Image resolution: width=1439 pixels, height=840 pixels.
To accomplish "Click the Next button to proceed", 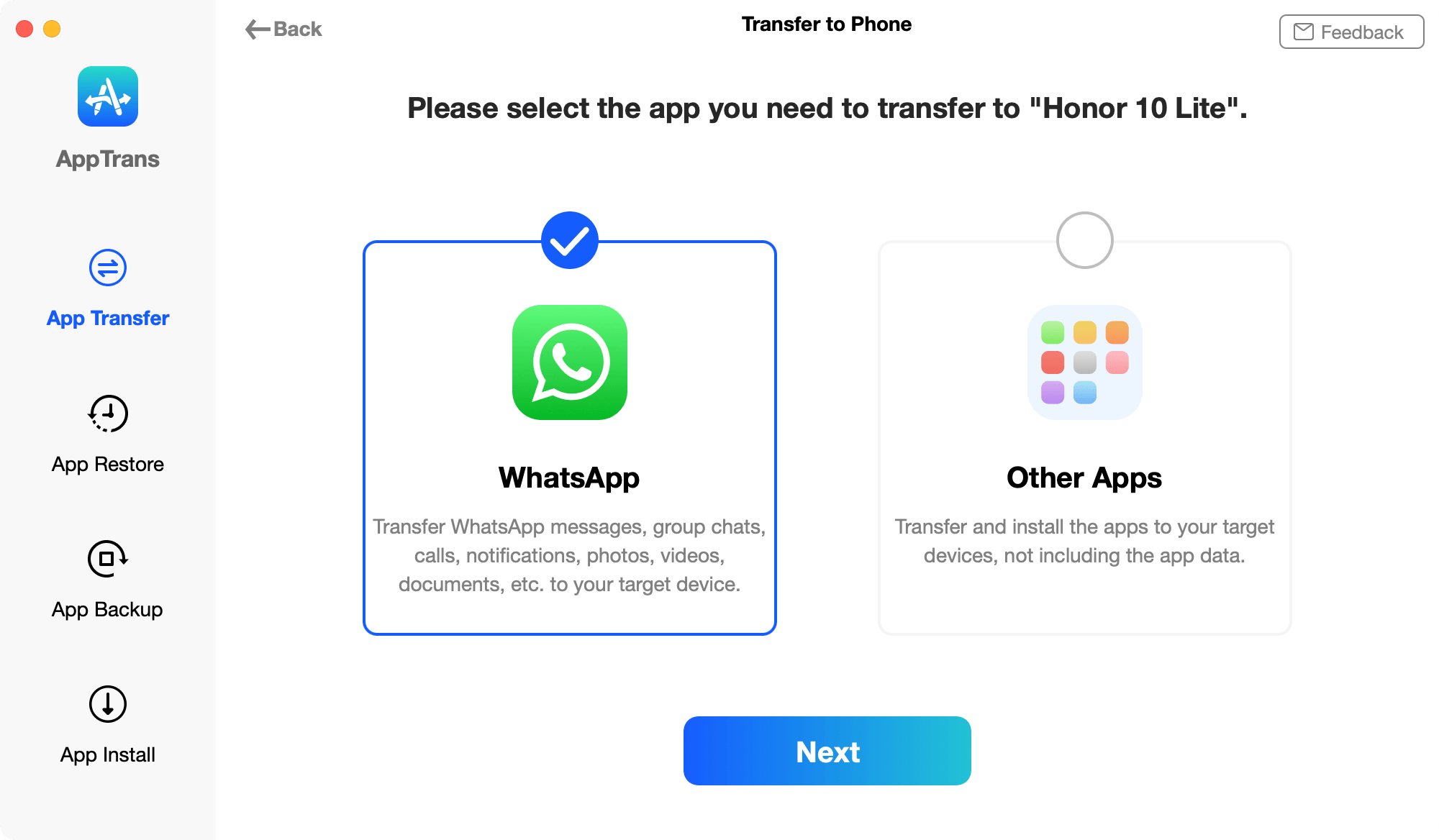I will tap(828, 751).
